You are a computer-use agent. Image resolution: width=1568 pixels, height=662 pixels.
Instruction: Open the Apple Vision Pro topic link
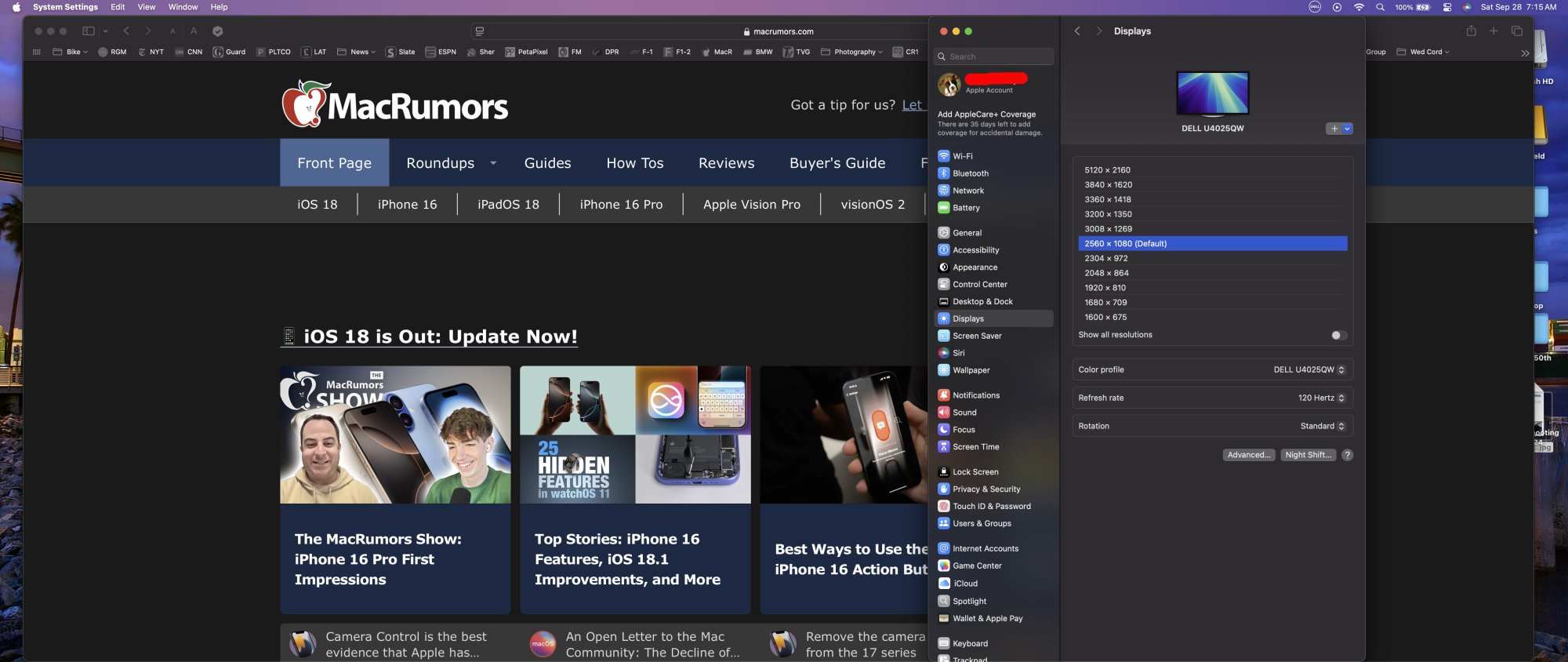[x=752, y=205]
